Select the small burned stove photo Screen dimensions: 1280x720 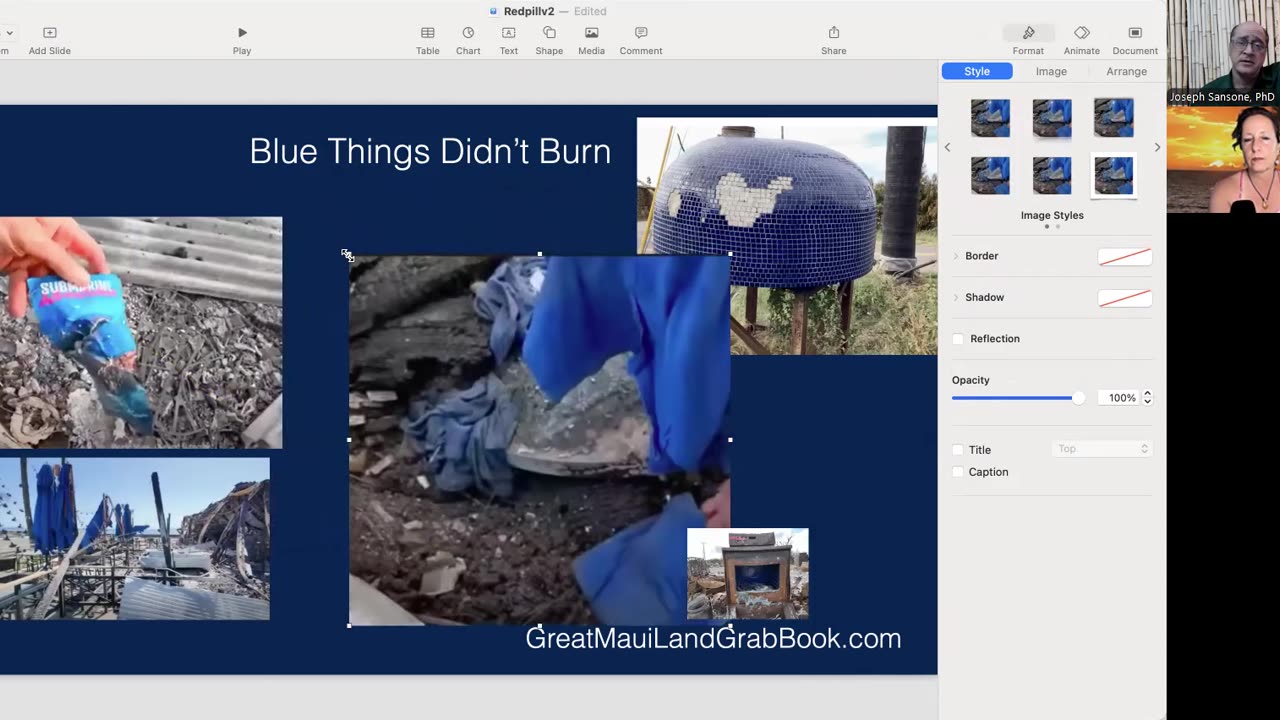748,574
